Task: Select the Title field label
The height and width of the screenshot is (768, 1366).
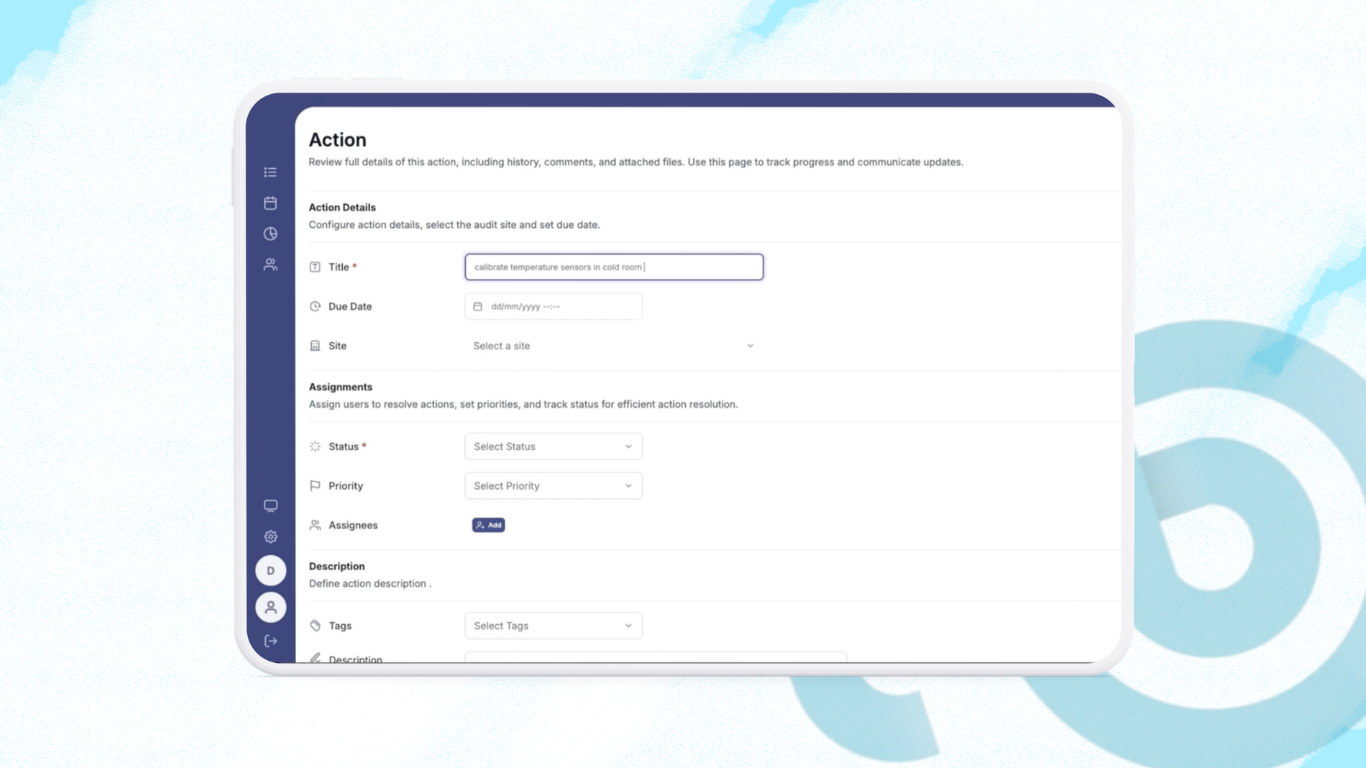Action: pos(339,267)
